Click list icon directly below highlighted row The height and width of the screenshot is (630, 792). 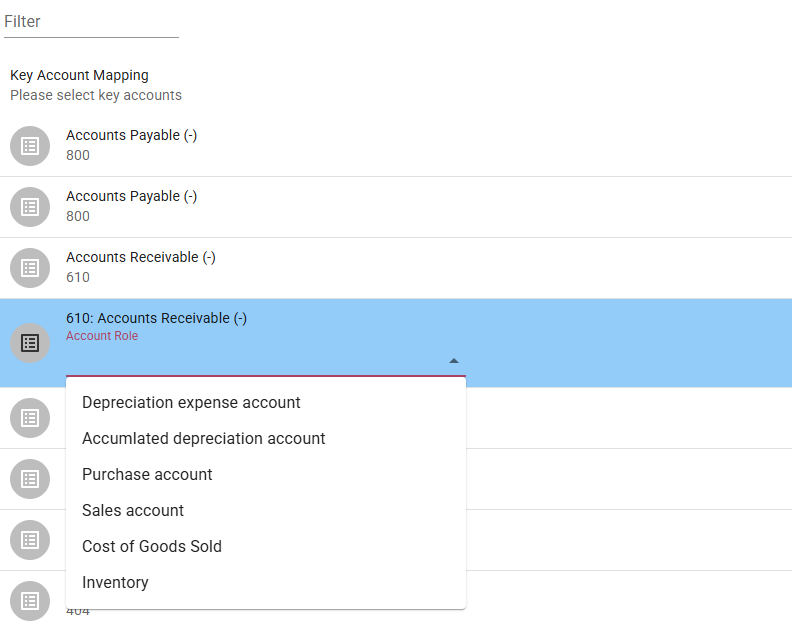point(30,418)
